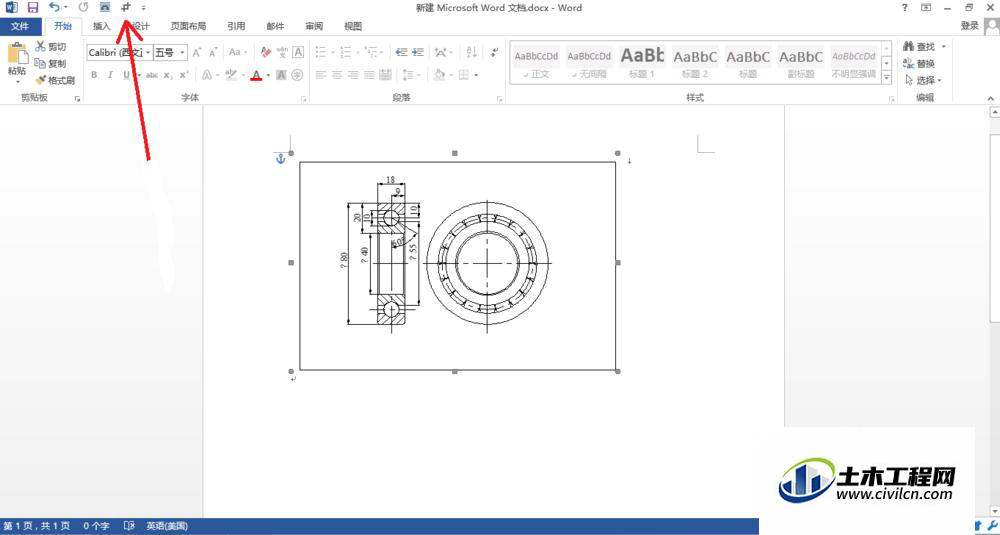Screen dimensions: 1000x535
Task: Apply the 正文 normal style
Action: tap(536, 62)
